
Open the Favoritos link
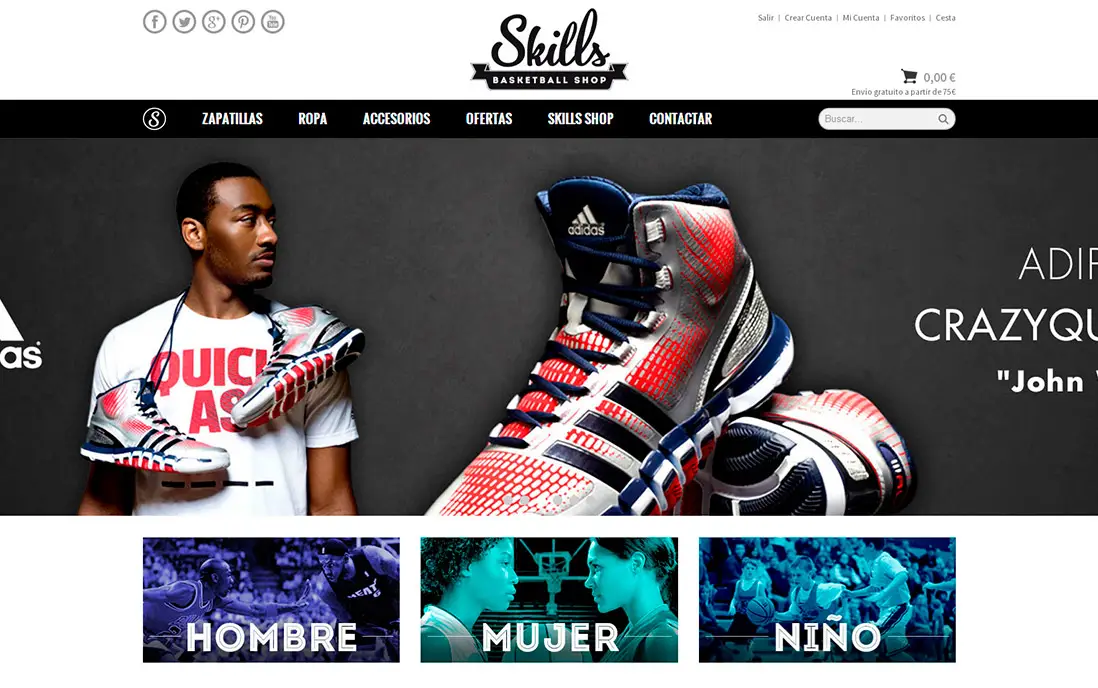click(908, 18)
